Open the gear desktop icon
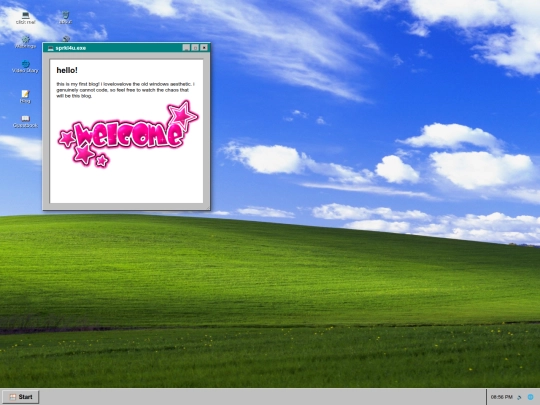This screenshot has height=405, width=540. (x=25, y=41)
